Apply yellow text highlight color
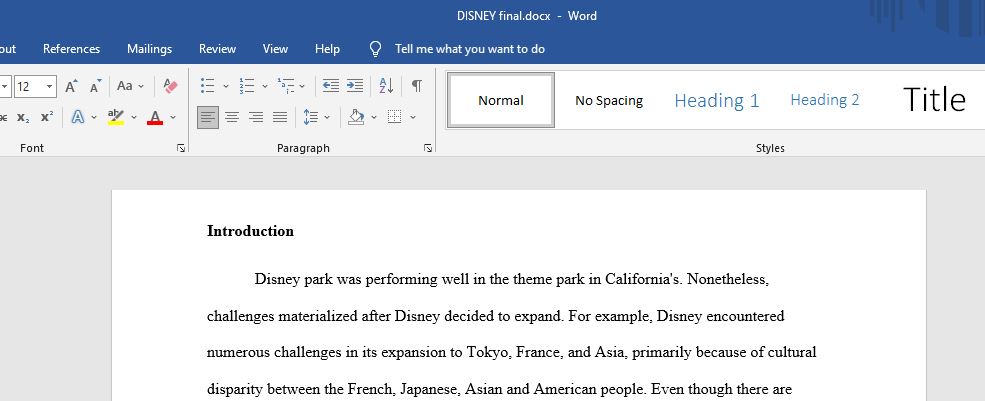Image resolution: width=985 pixels, height=401 pixels. coord(116,118)
